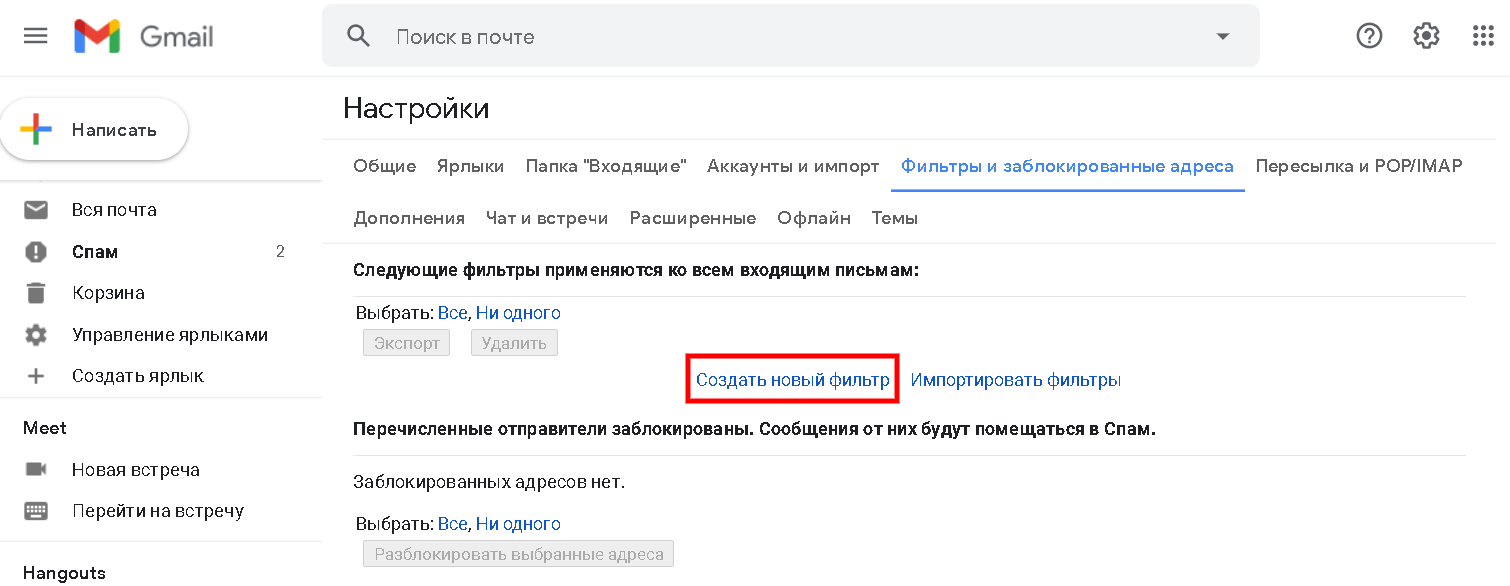
Task: Click Join a meeting (Перейти на встречу)
Action: 158,511
